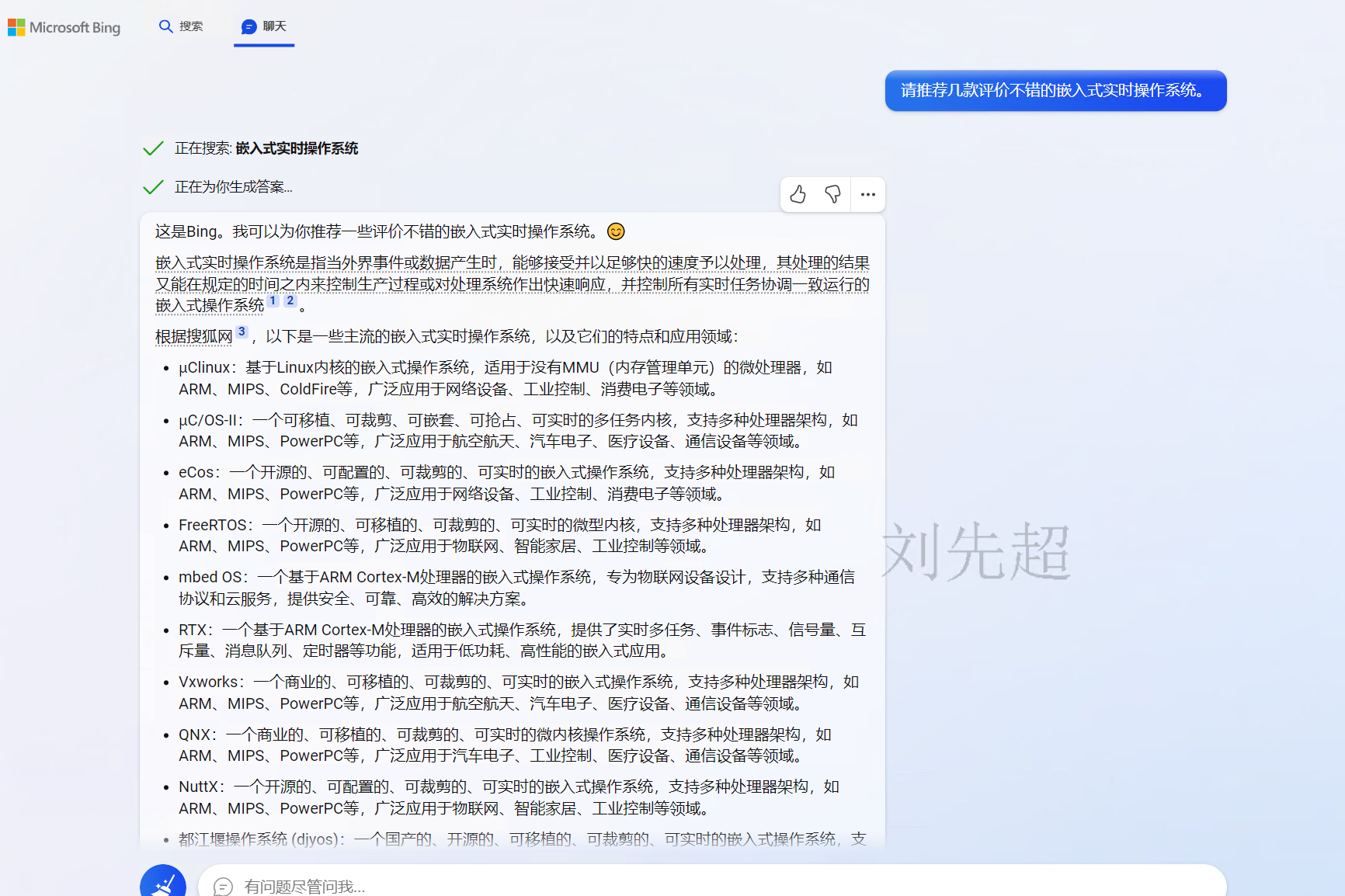Click the QNX list item
The width and height of the screenshot is (1345, 896).
click(505, 745)
